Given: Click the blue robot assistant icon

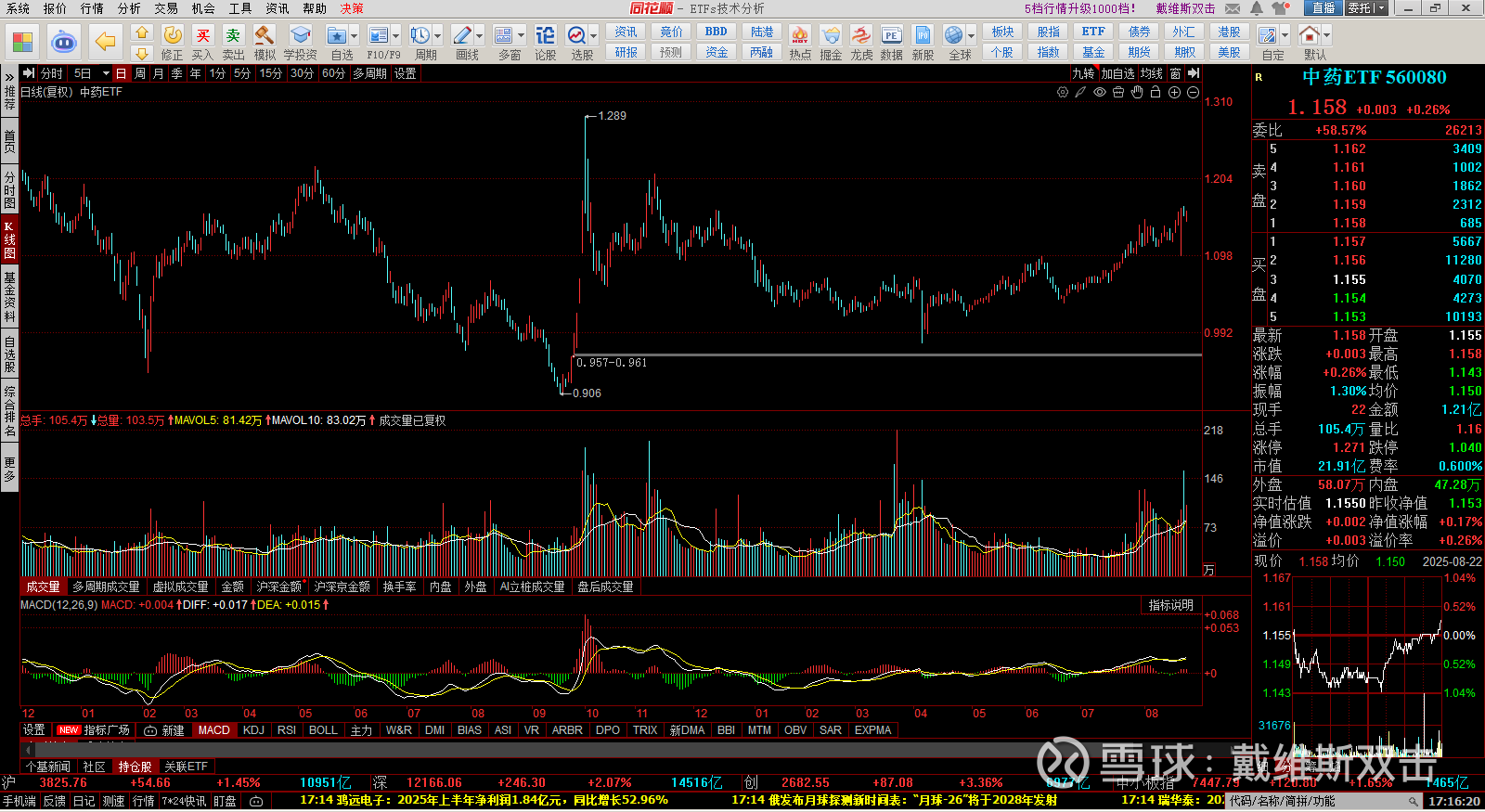Looking at the screenshot, I should pyautogui.click(x=63, y=42).
